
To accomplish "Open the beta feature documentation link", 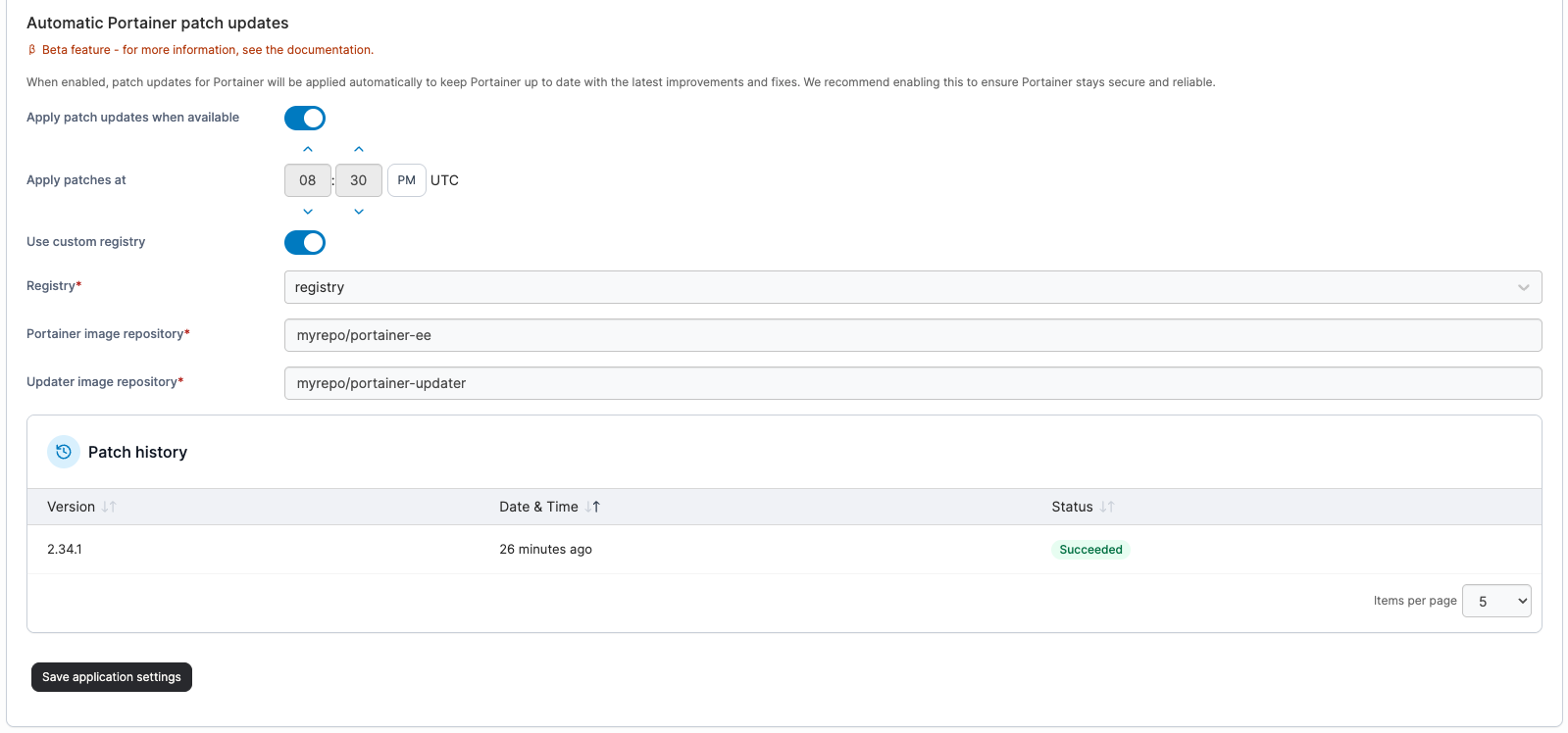I will tap(207, 50).
